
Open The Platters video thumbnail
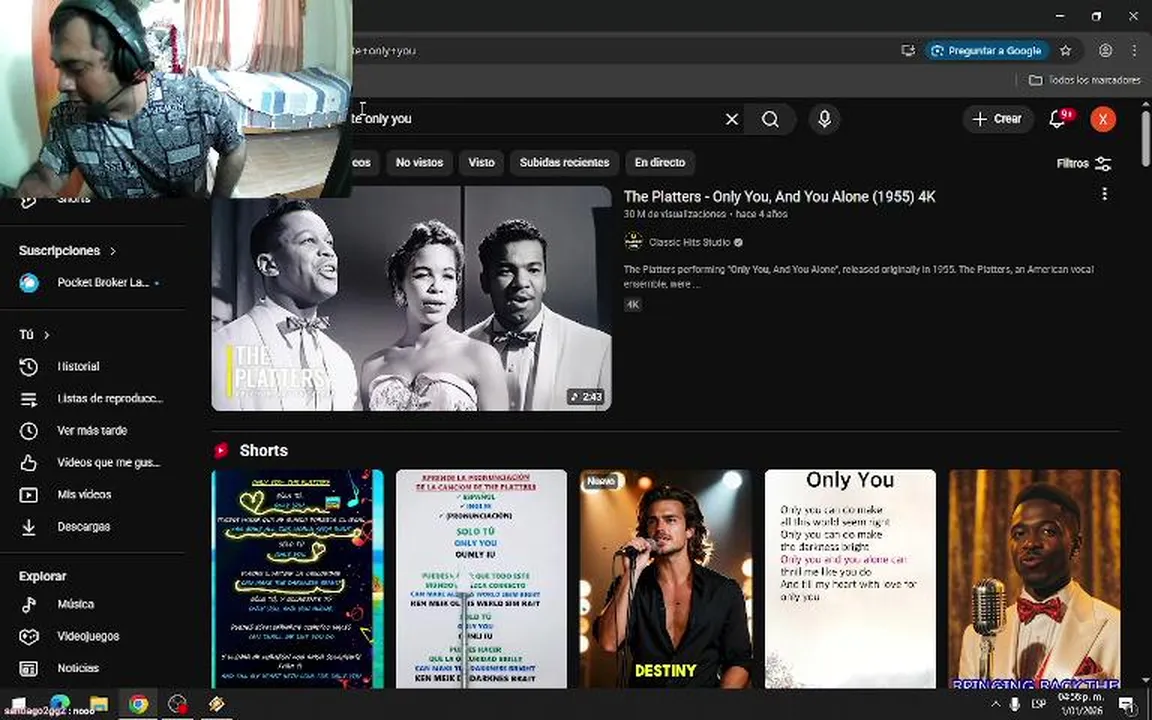(x=411, y=298)
